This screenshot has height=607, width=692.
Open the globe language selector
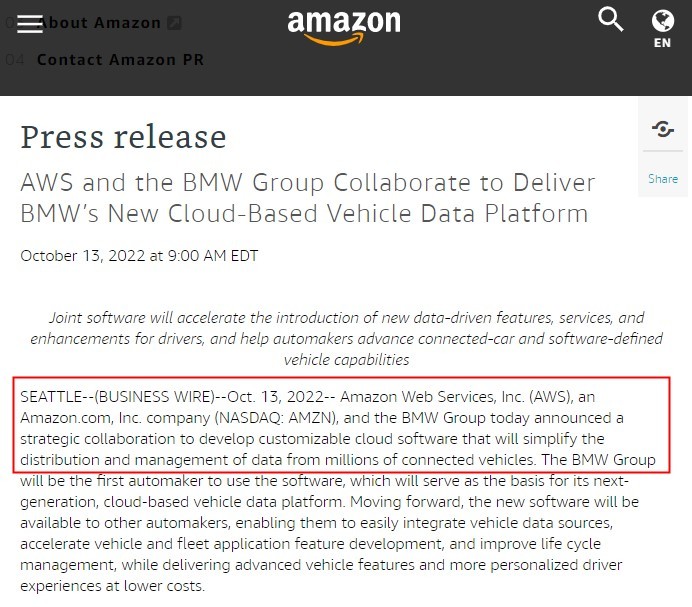pyautogui.click(x=662, y=21)
